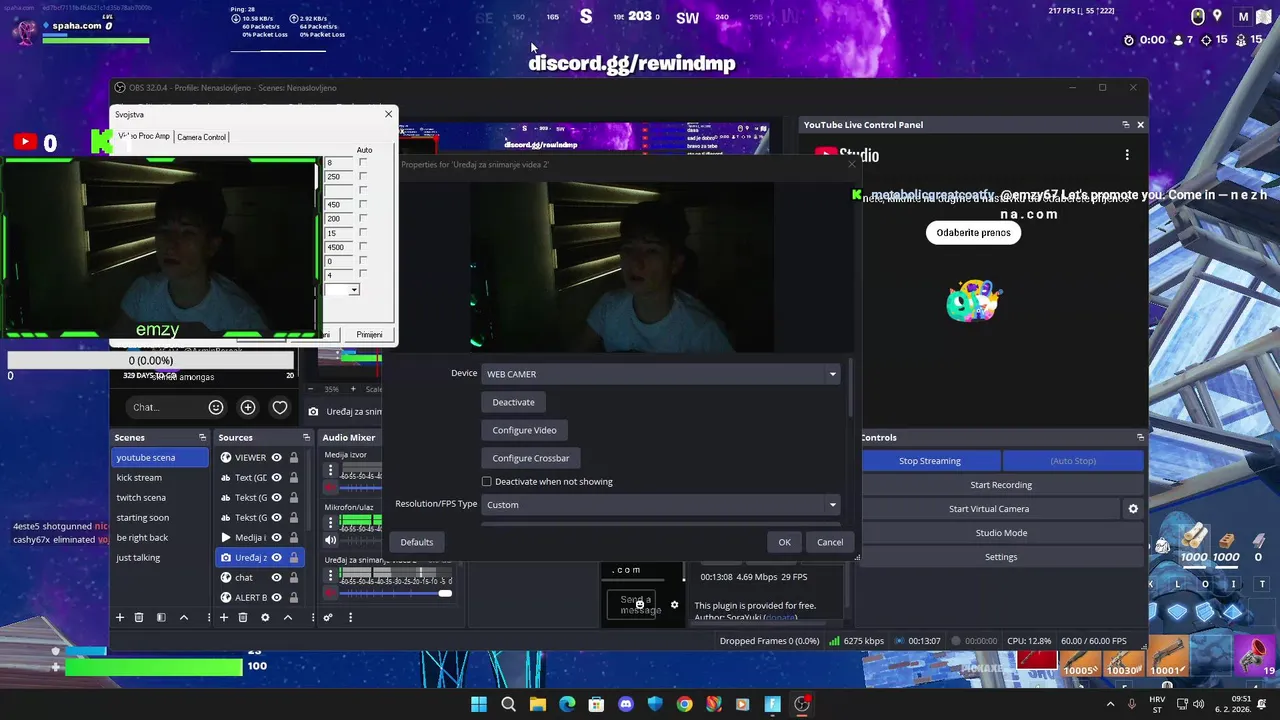Toggle visibility of Text (GD source
The image size is (1280, 720).
click(x=277, y=477)
